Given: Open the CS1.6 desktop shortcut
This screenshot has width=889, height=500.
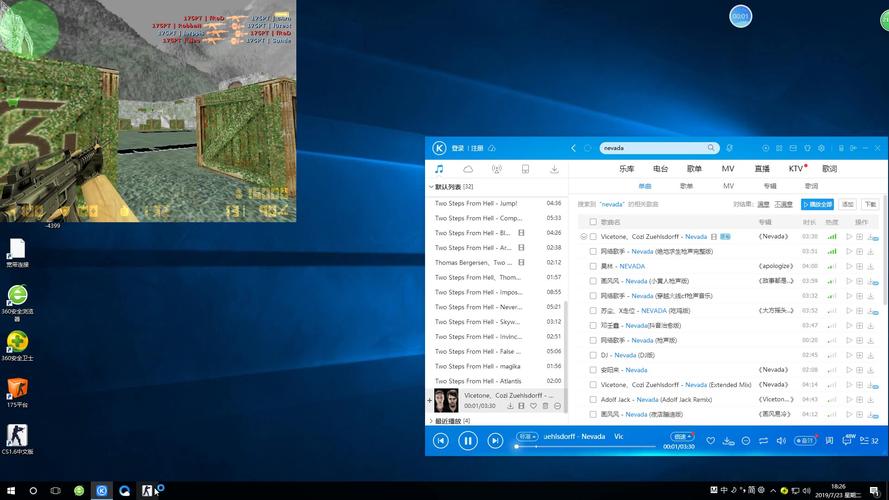Looking at the screenshot, I should [17, 439].
